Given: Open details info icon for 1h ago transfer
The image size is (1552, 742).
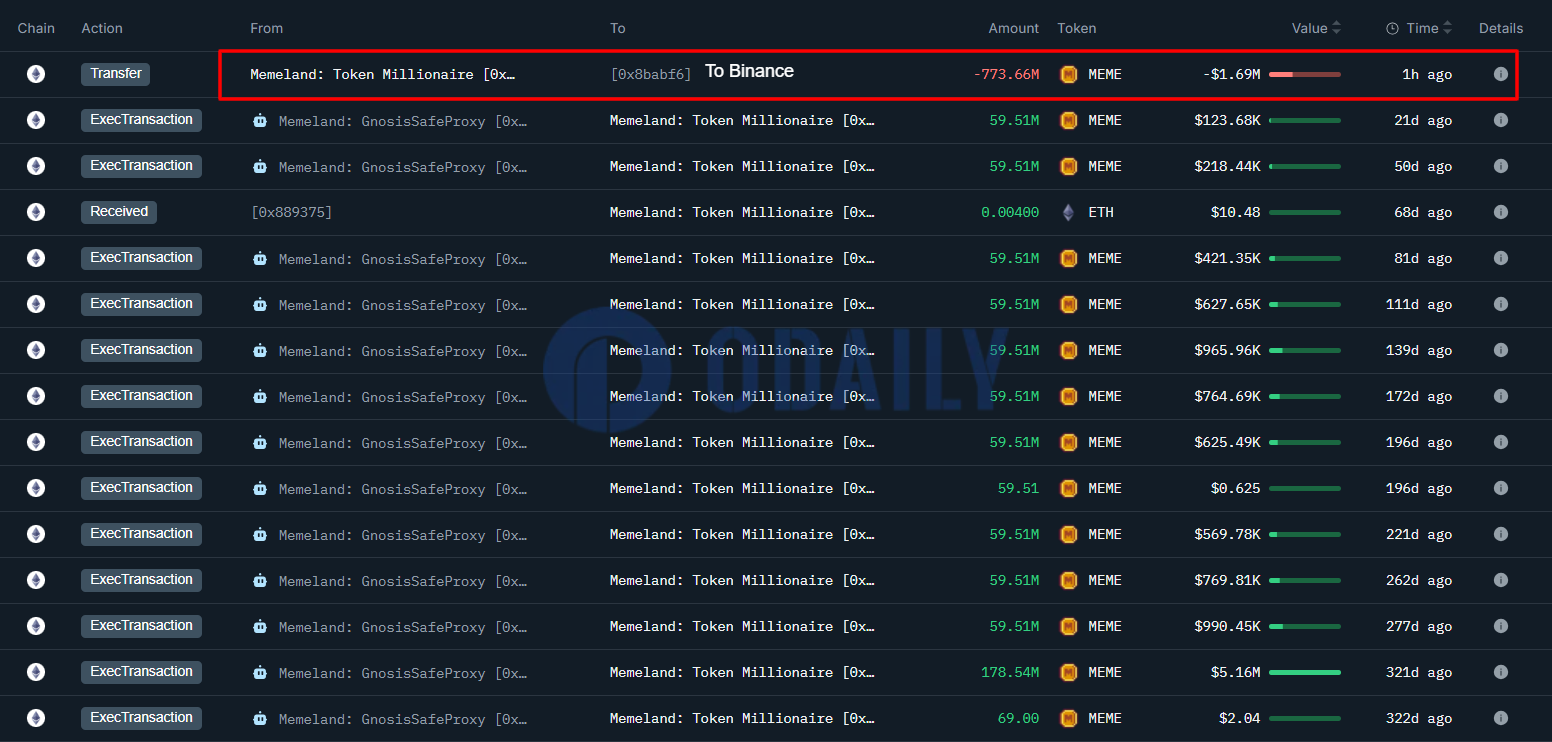Looking at the screenshot, I should pyautogui.click(x=1500, y=74).
